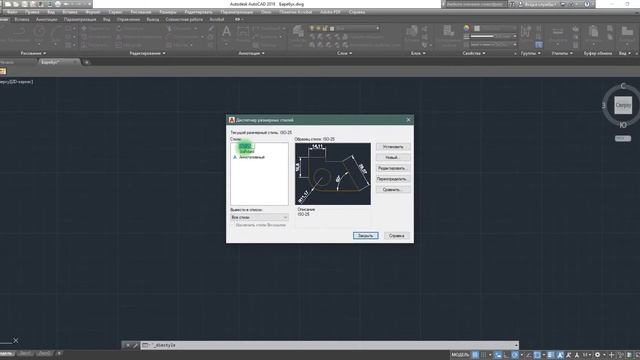
Task: Open the lineweight dropdown in Свойства
Action: click(x=492, y=36)
